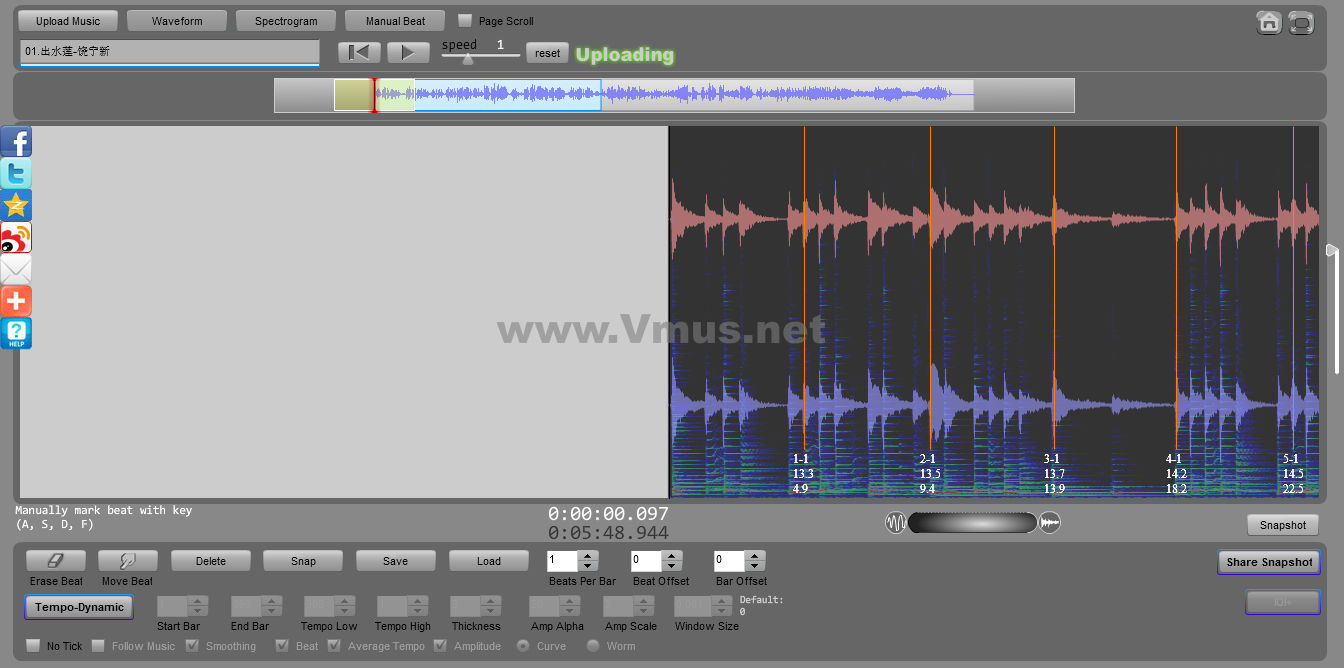Share via Weibo icon
The width and height of the screenshot is (1344, 668).
[16, 238]
